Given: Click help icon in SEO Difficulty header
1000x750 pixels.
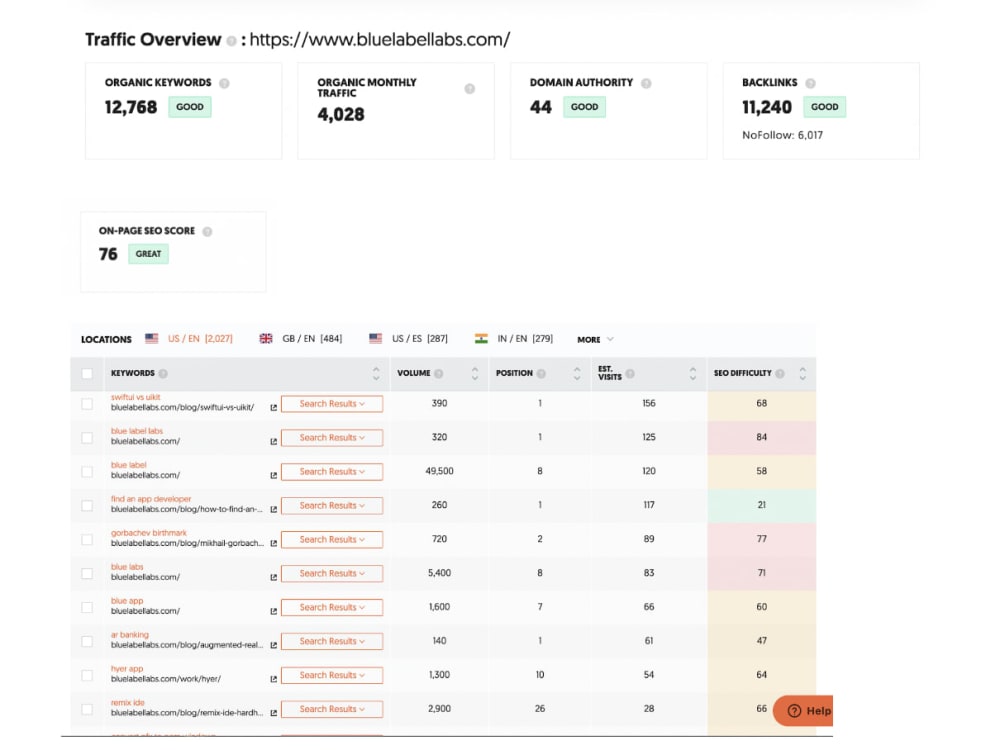Looking at the screenshot, I should pos(780,374).
